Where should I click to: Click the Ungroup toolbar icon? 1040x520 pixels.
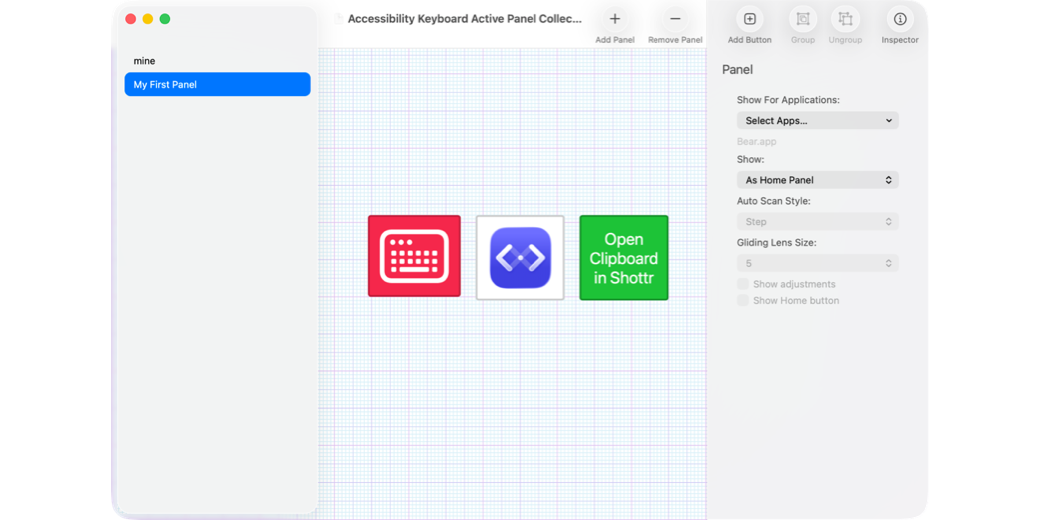845,19
